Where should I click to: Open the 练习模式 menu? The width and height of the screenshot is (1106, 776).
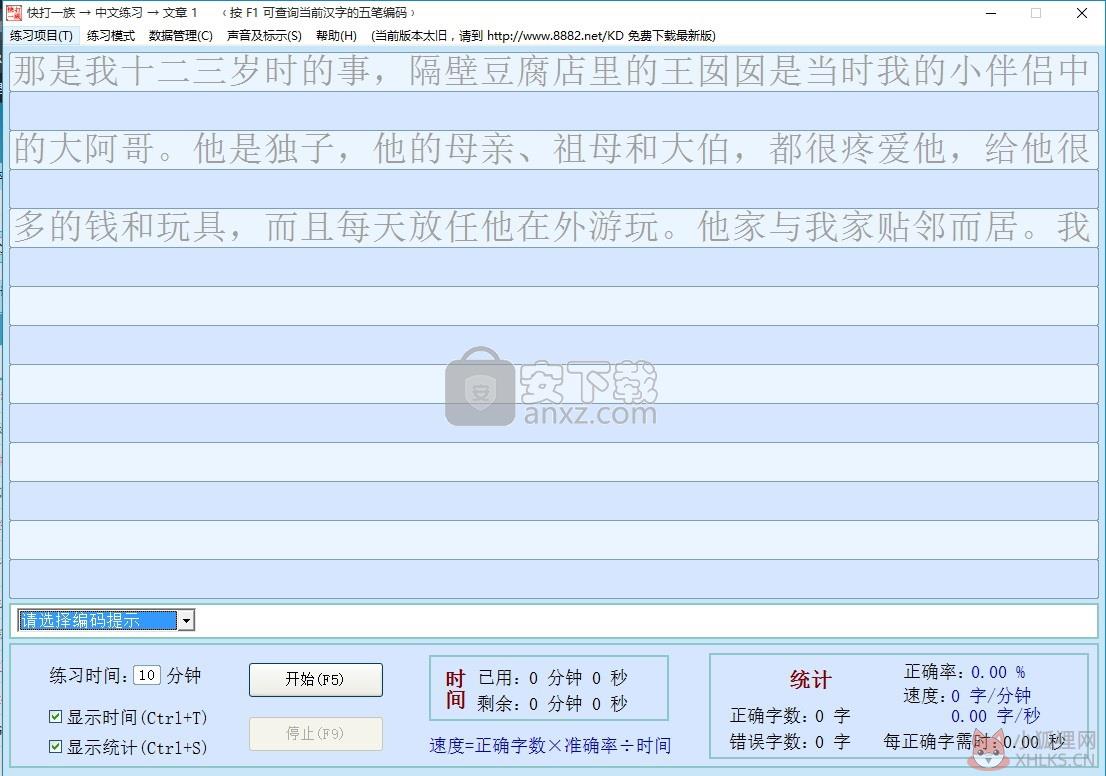pos(110,35)
